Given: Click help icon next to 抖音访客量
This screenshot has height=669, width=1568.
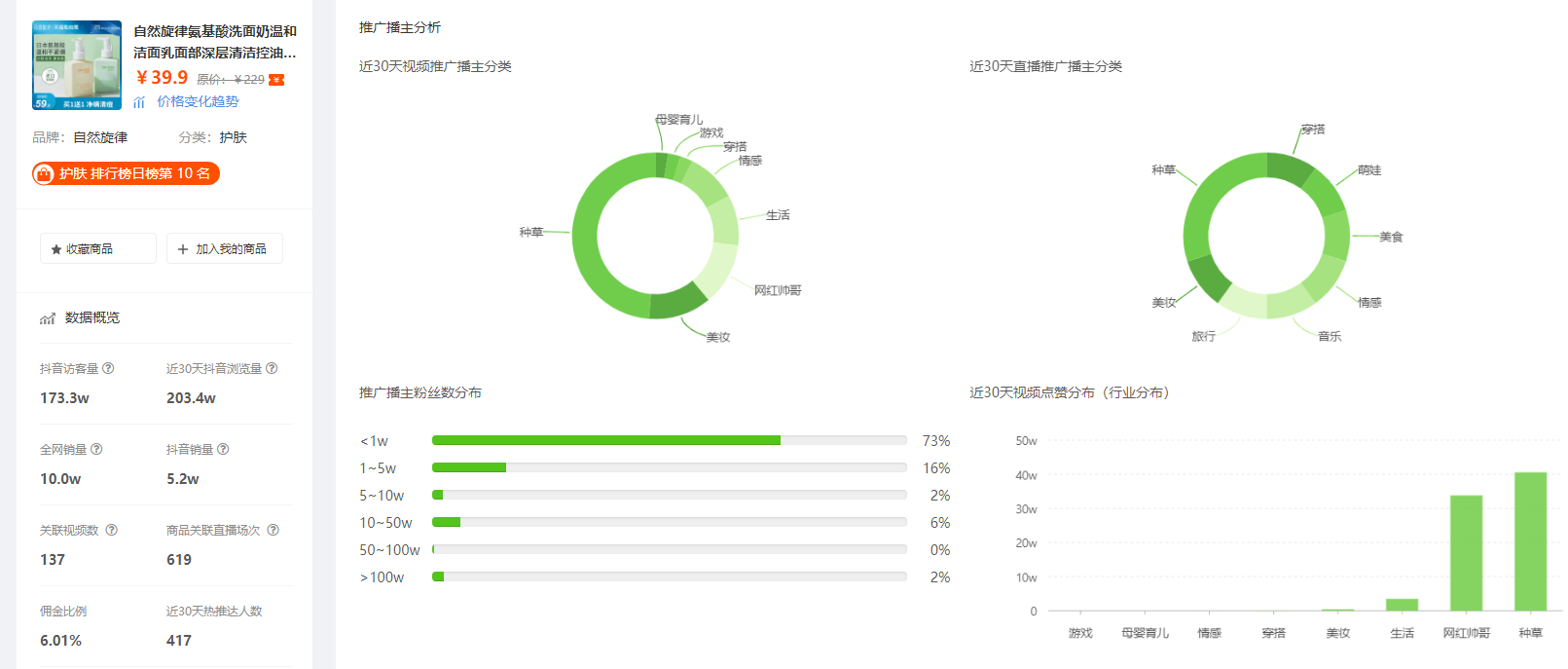Looking at the screenshot, I should [108, 368].
